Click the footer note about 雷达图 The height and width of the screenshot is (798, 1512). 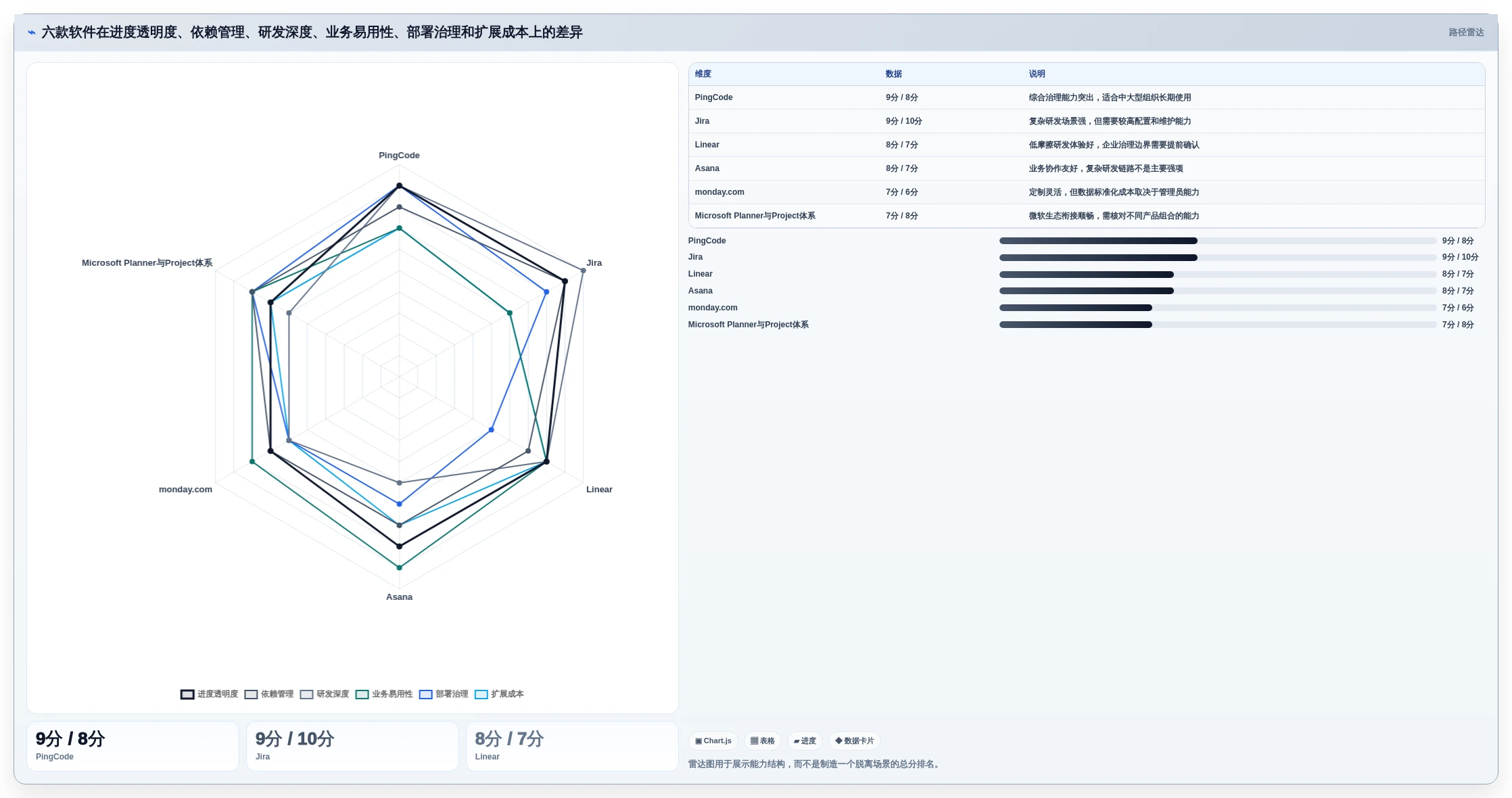point(815,764)
